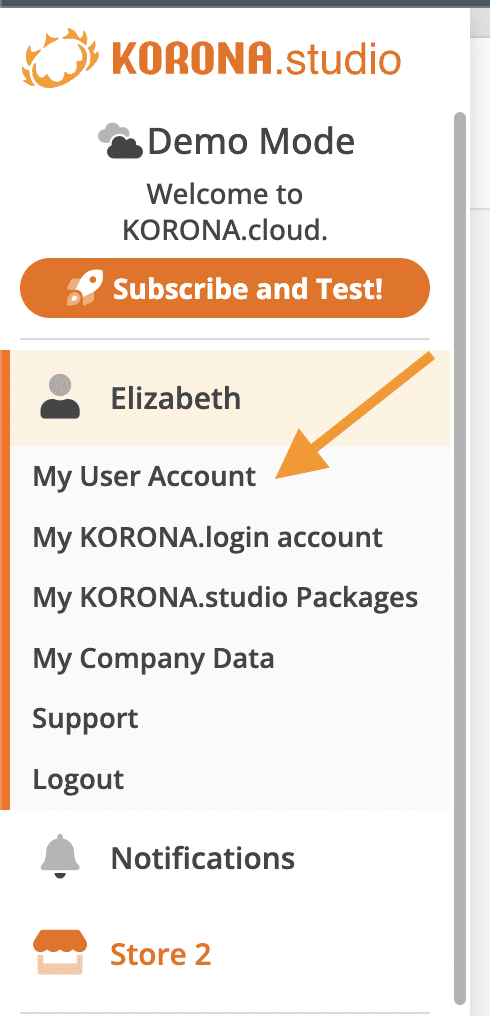Click the KORONA.studio flame logo icon
The height and width of the screenshot is (1016, 490).
[x=61, y=58]
